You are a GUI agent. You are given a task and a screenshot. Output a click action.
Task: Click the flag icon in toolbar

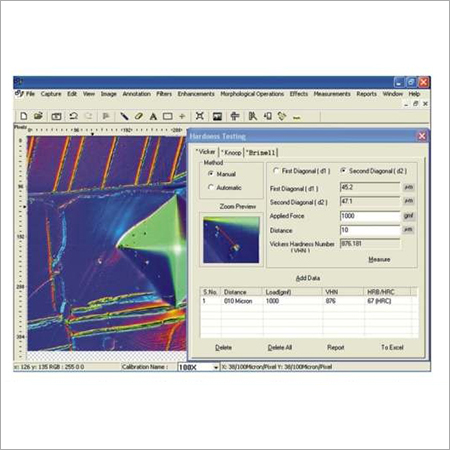106,116
